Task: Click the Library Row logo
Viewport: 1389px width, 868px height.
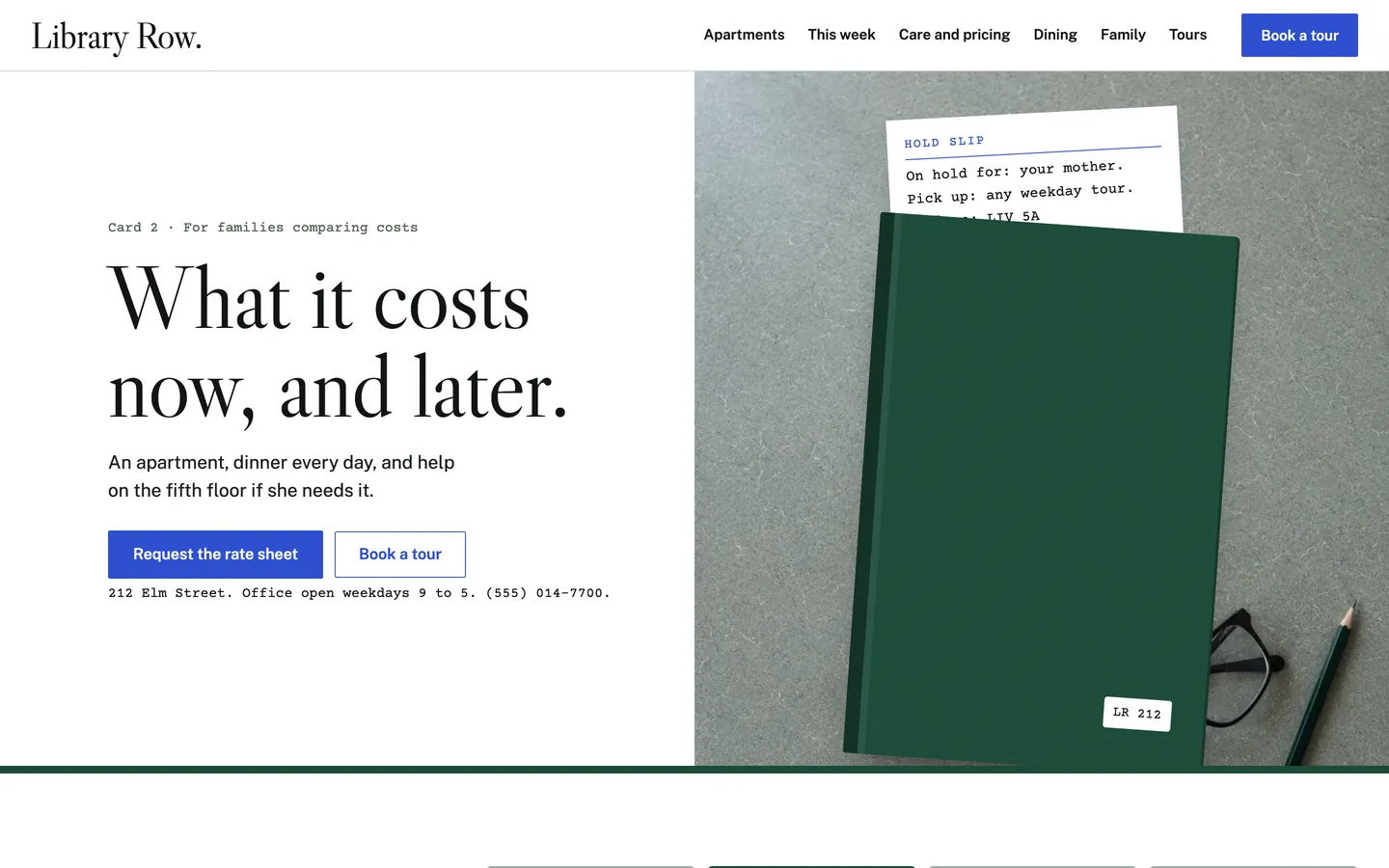Action: click(x=117, y=37)
